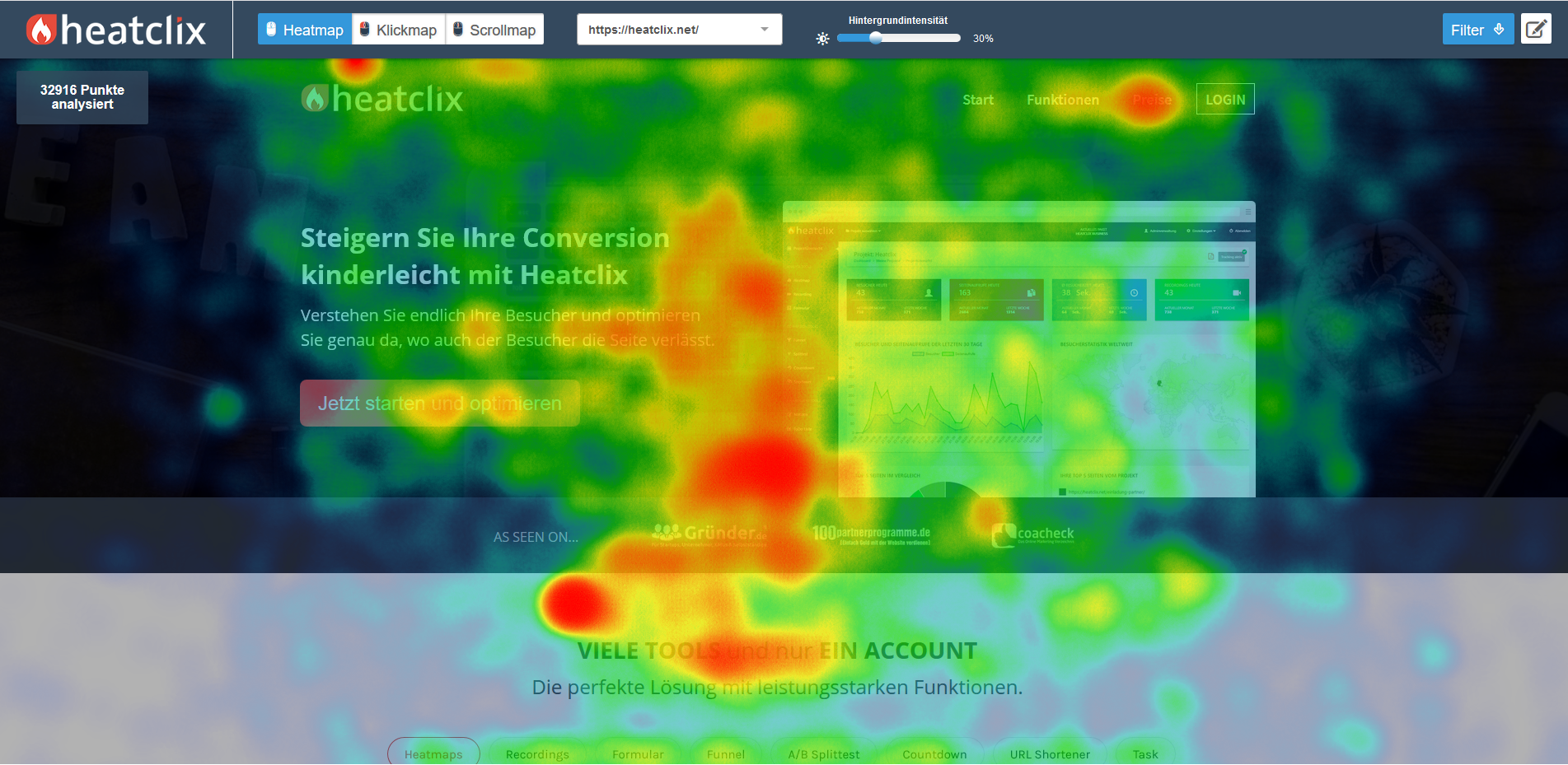Open the Funktionen navigation link
This screenshot has height=765, width=1568.
point(1063,100)
